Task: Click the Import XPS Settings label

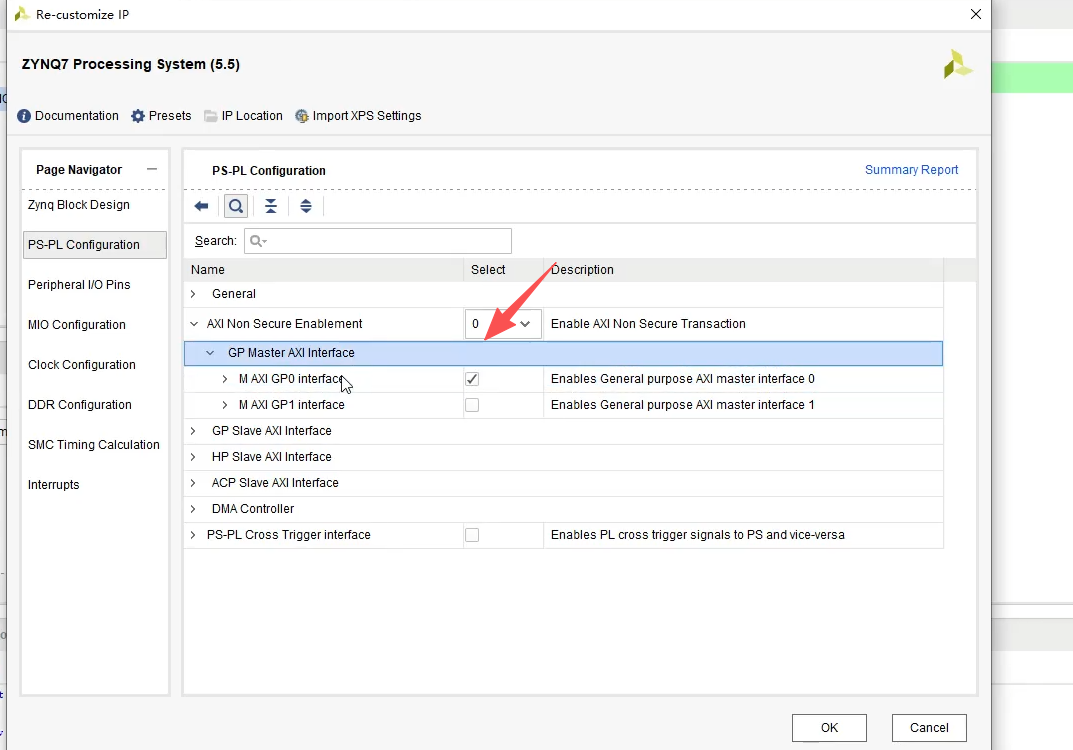Action: coord(367,116)
